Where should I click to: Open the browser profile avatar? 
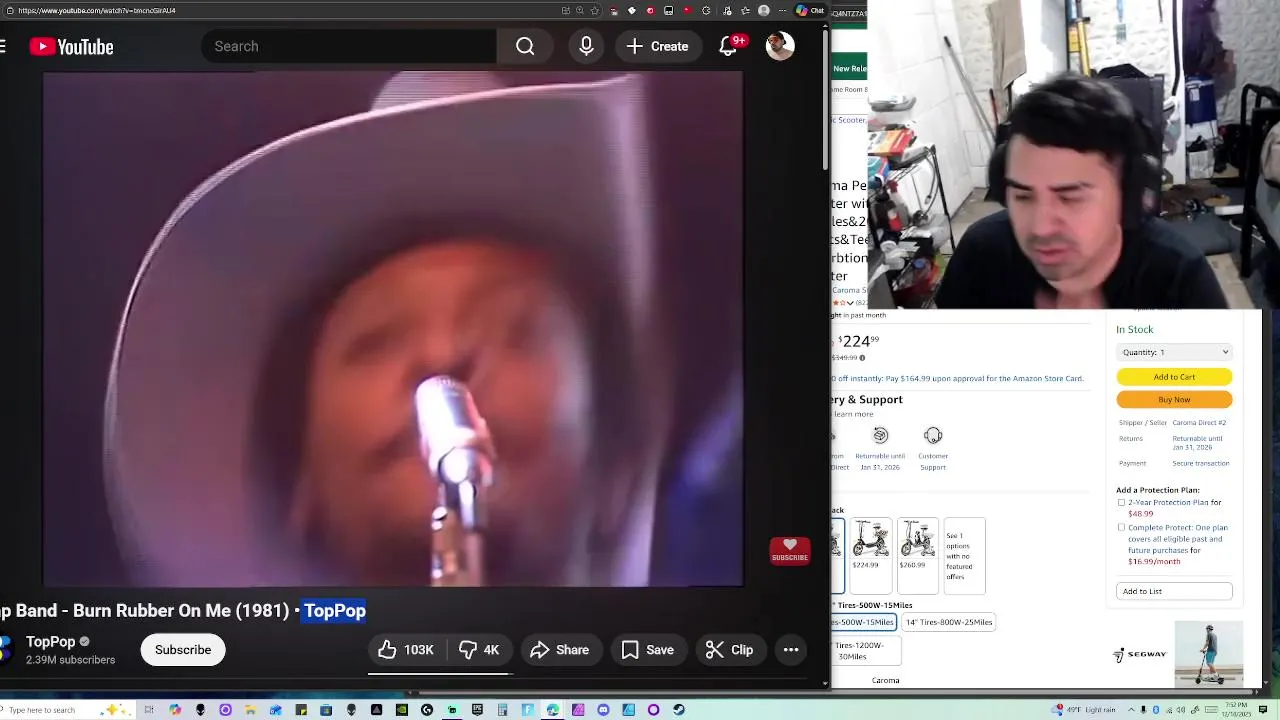point(764,10)
